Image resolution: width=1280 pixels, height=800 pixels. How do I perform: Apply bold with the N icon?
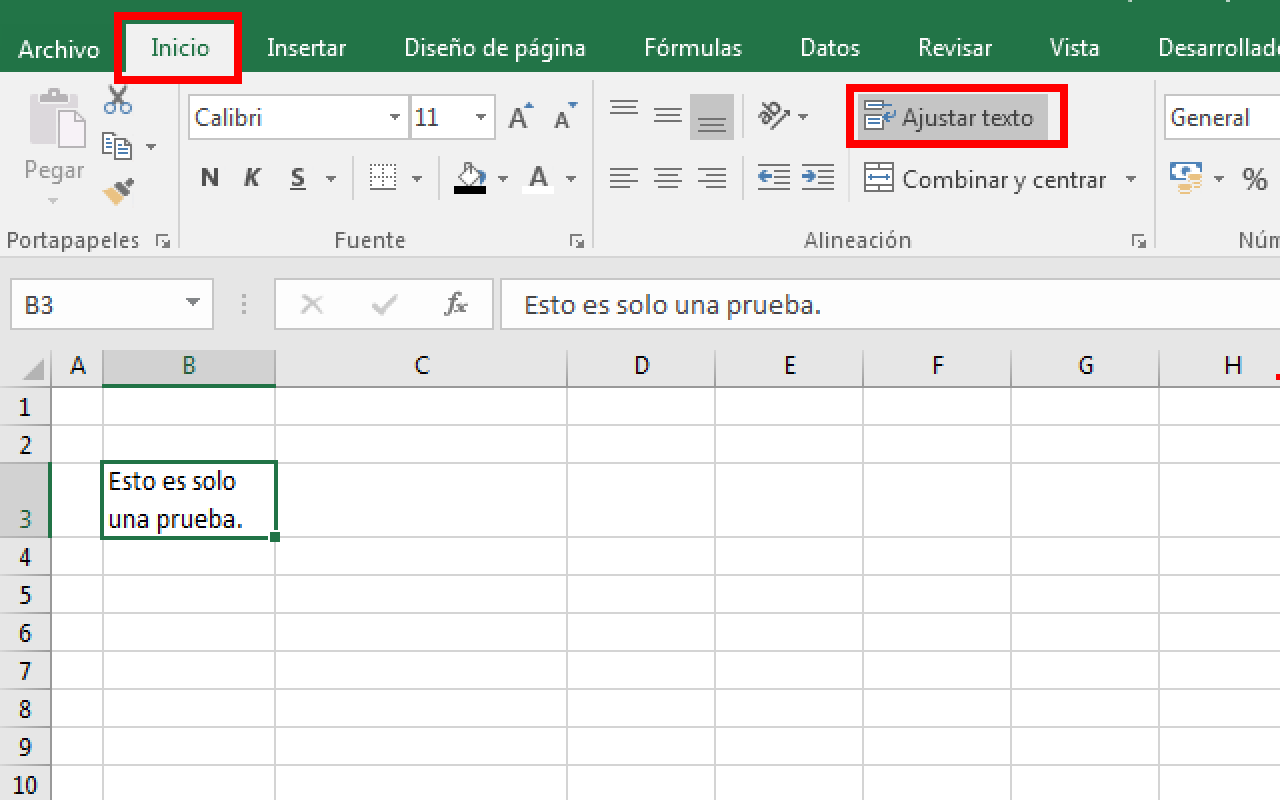209,177
